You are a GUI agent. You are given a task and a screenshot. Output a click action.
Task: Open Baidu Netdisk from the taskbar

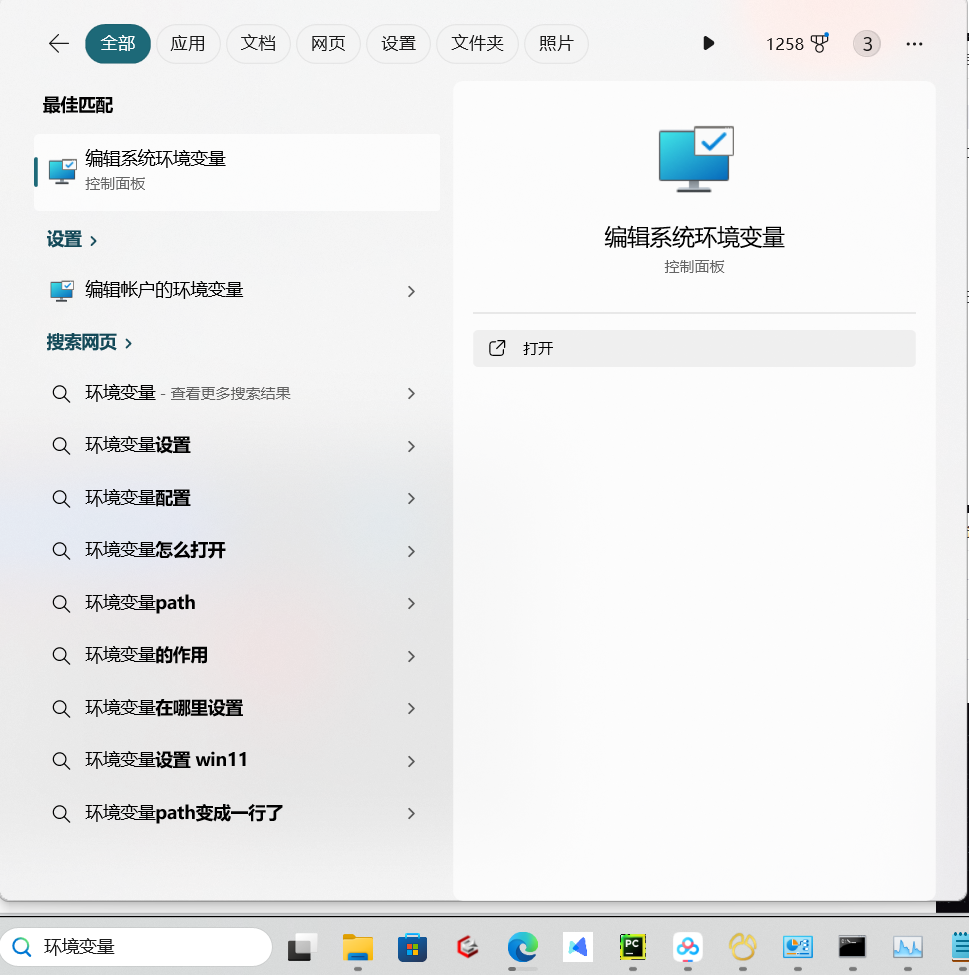point(687,947)
